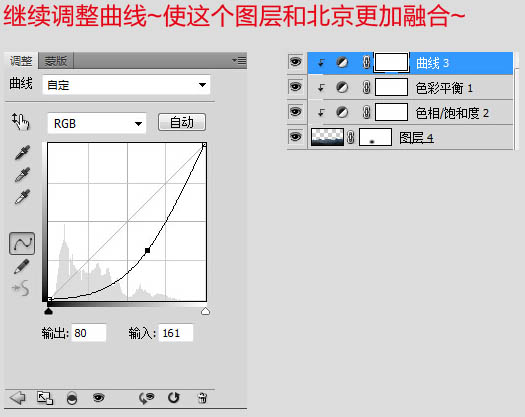Viewport: 525px width, 417px height.
Task: Click the 色彩平衡 1 adjustment icon
Action: 342,87
